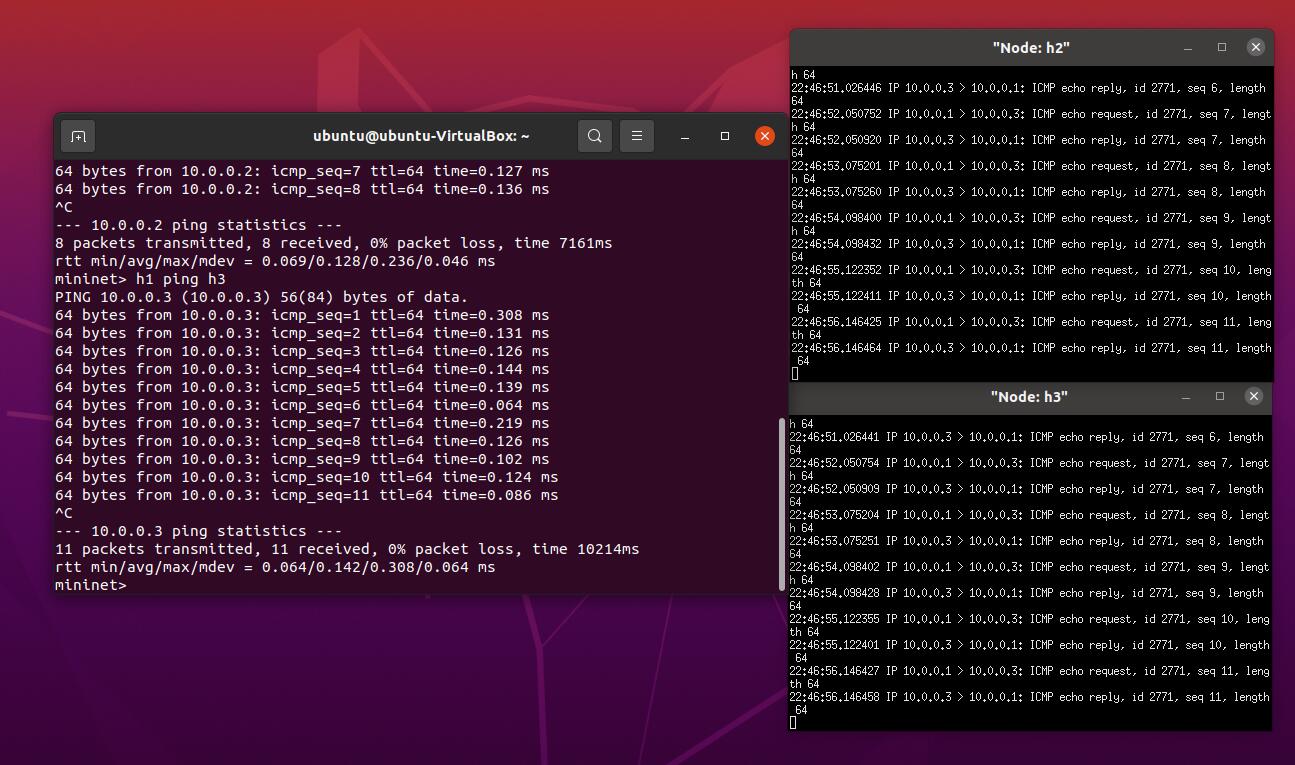Minimize the "Node: h2" window
Screen dimensions: 1295x765
click(1188, 47)
